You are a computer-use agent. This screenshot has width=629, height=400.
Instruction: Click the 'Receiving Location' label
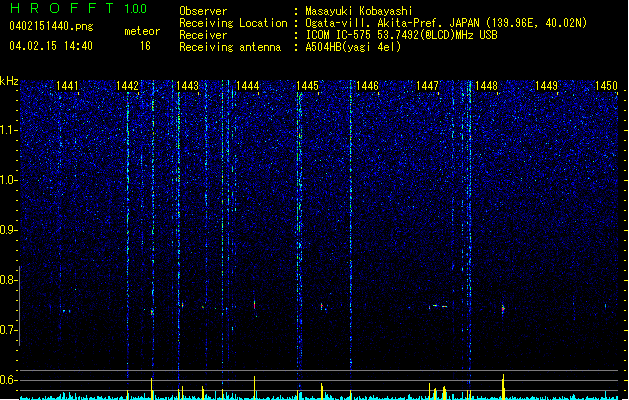tap(233, 23)
